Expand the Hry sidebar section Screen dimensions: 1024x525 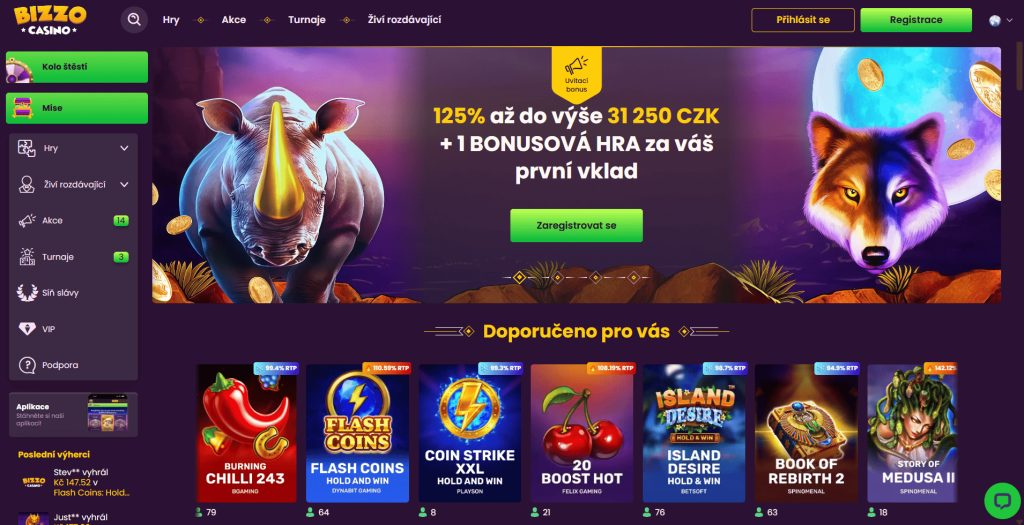click(x=73, y=148)
